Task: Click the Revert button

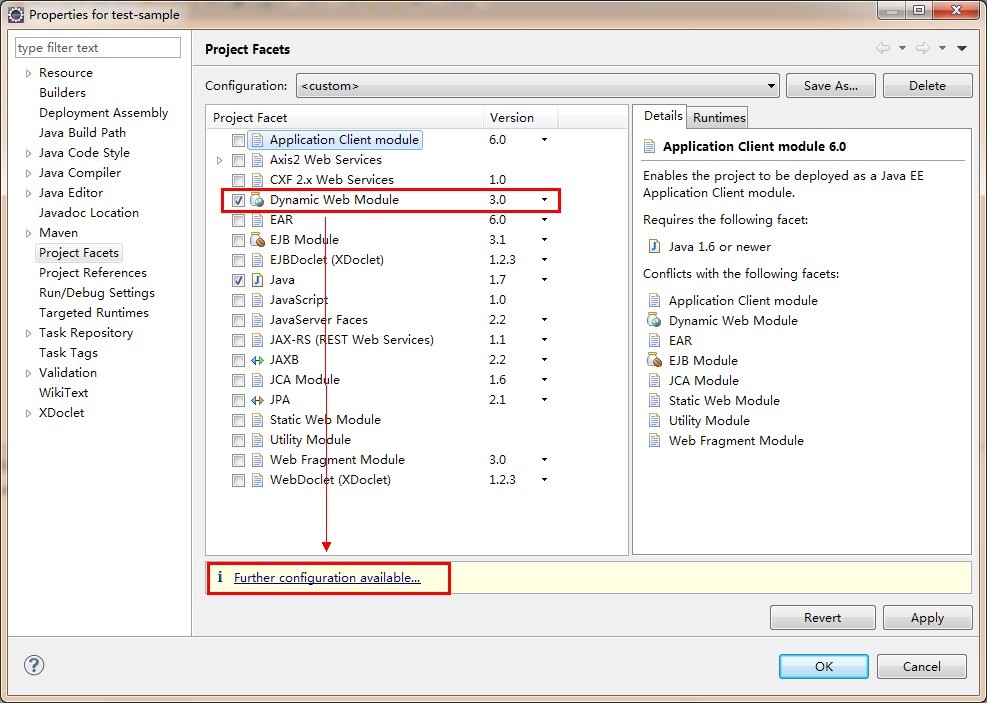Action: (x=822, y=617)
